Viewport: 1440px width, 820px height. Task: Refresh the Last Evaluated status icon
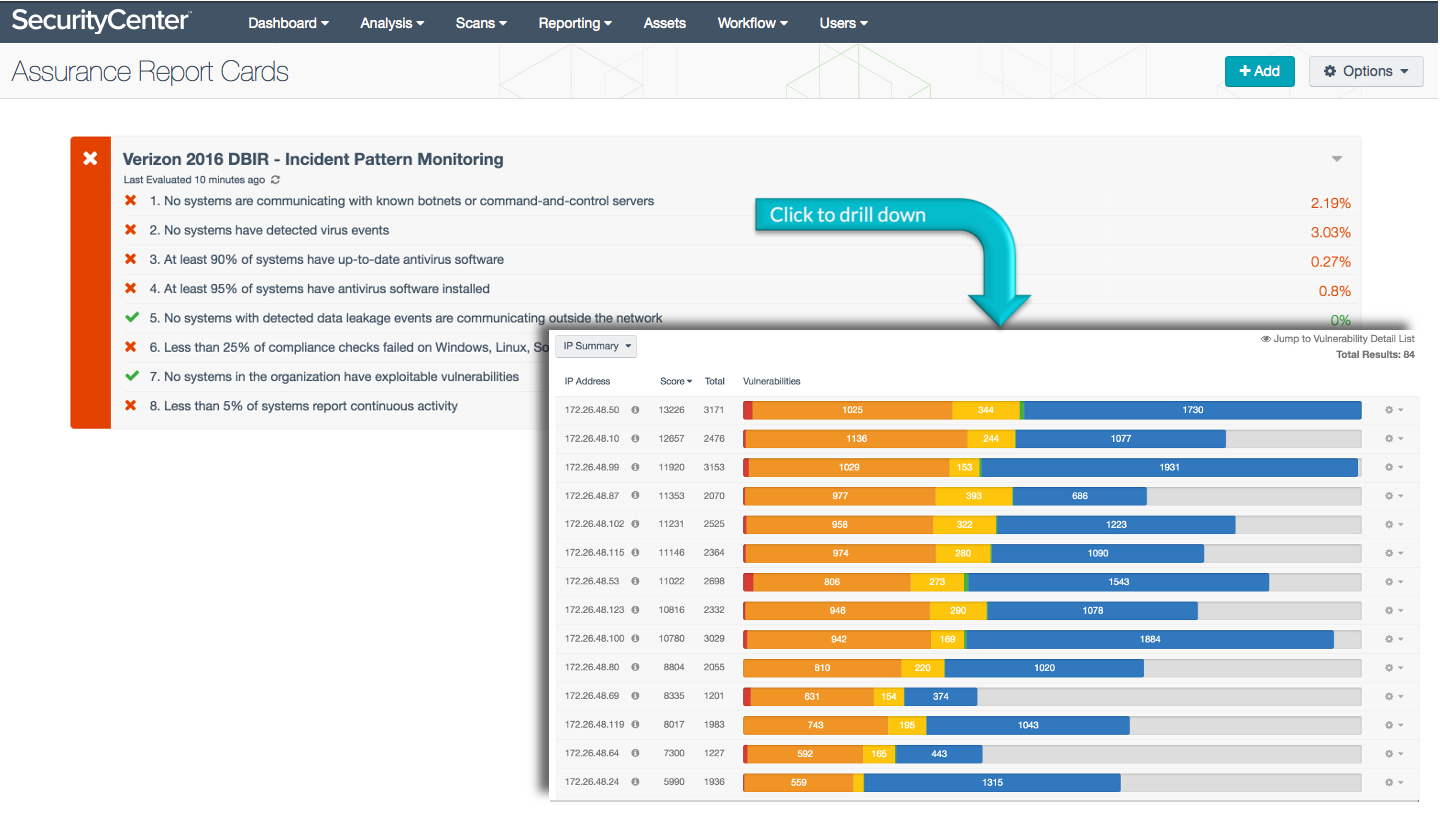click(276, 180)
